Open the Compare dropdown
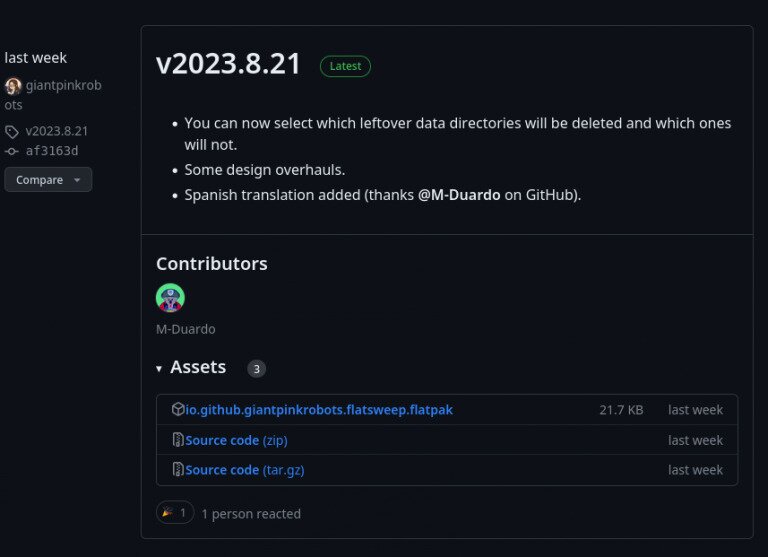Viewport: 768px width, 557px height. point(48,180)
